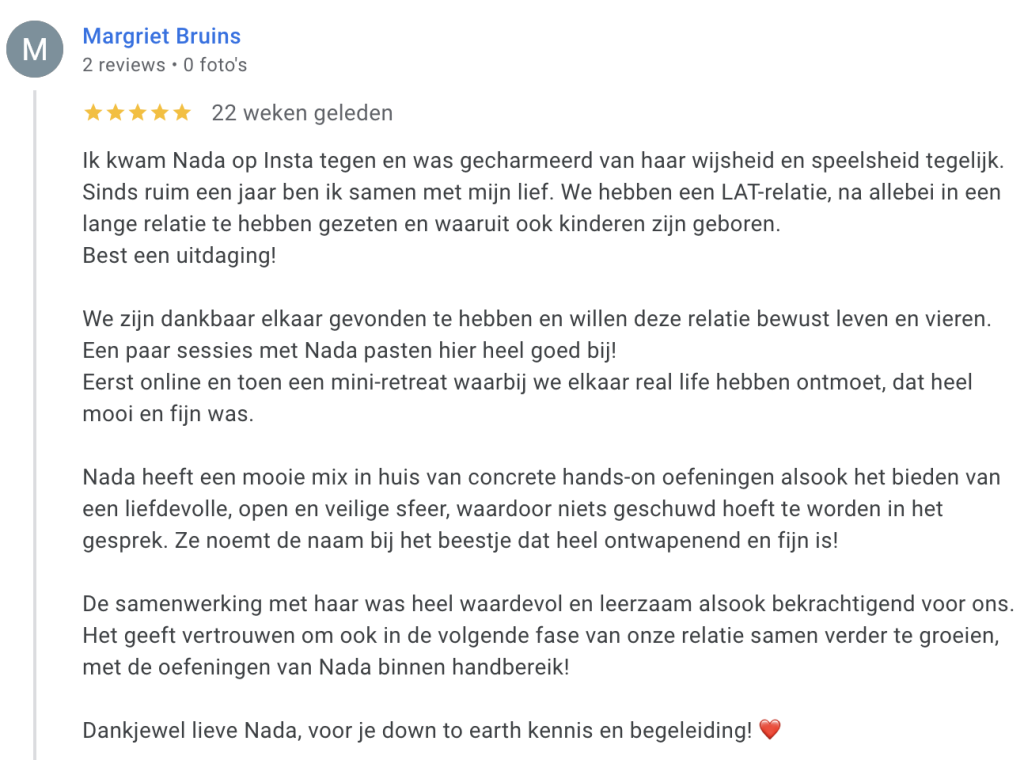Click the grey vertical bar beside review

36,420
